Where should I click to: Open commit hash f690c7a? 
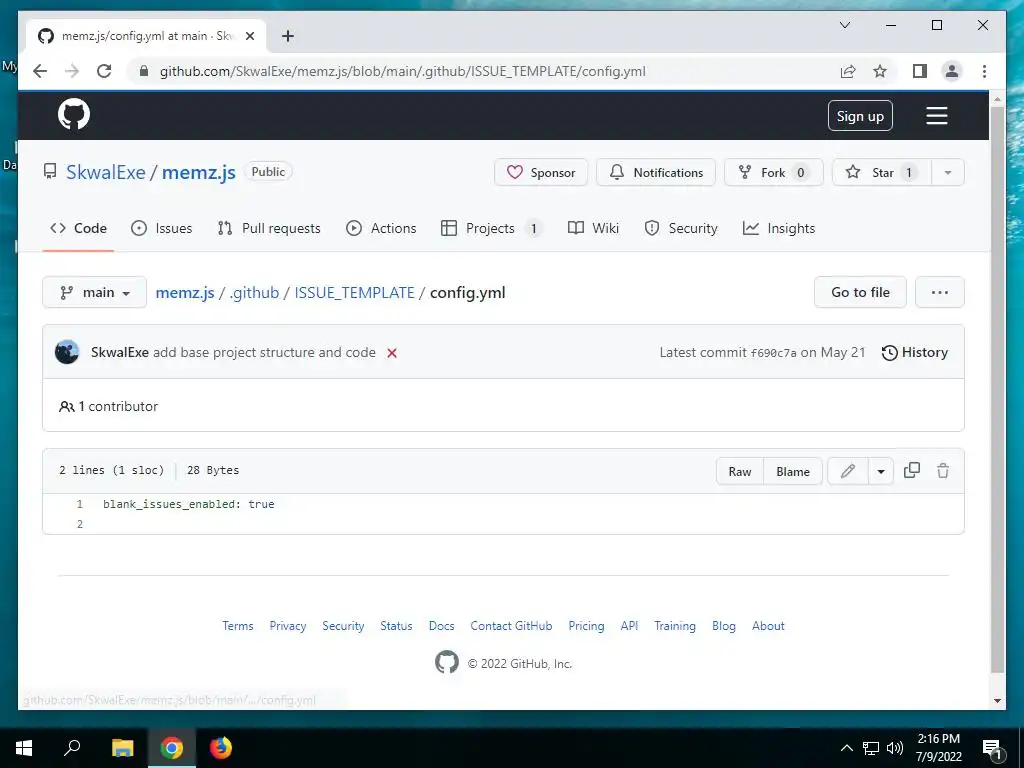(773, 353)
